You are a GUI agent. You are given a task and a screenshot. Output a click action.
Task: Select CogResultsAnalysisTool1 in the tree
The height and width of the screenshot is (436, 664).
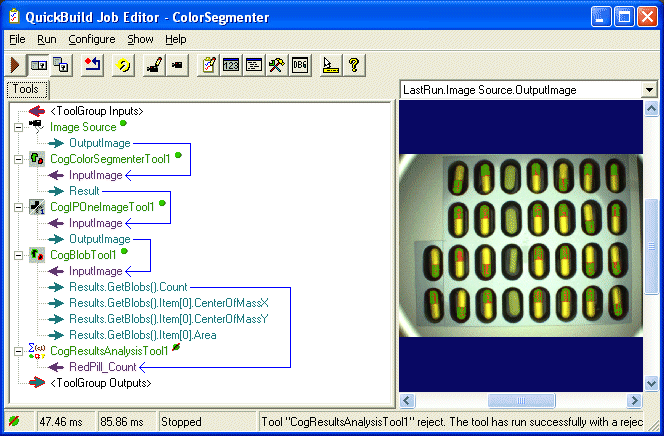pyautogui.click(x=109, y=351)
